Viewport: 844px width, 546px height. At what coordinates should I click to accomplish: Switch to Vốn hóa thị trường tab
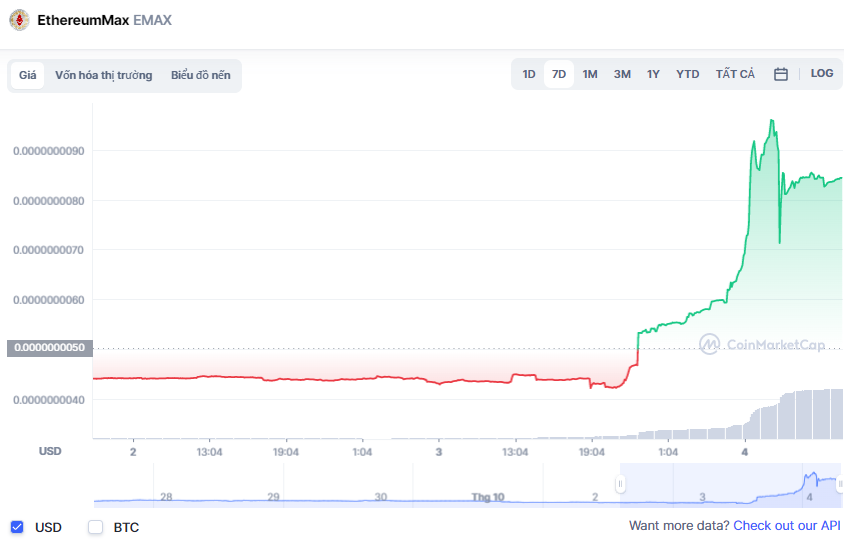tap(103, 75)
